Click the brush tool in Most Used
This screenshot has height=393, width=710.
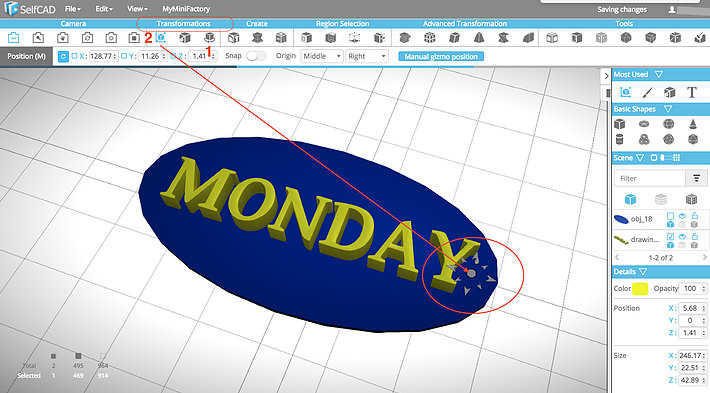(x=648, y=92)
